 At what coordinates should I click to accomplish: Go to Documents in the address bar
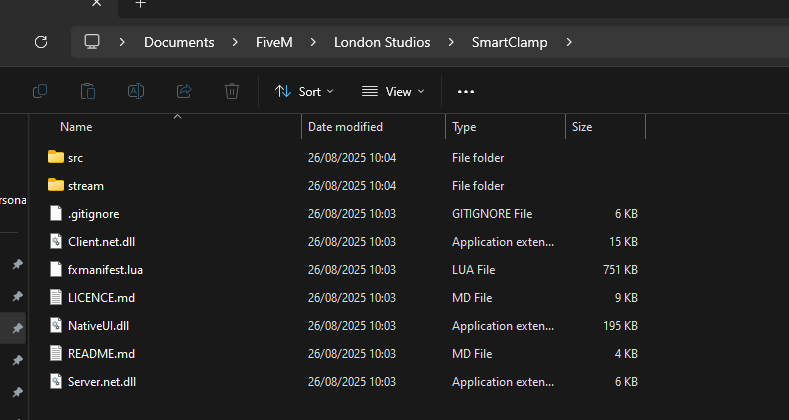point(179,42)
